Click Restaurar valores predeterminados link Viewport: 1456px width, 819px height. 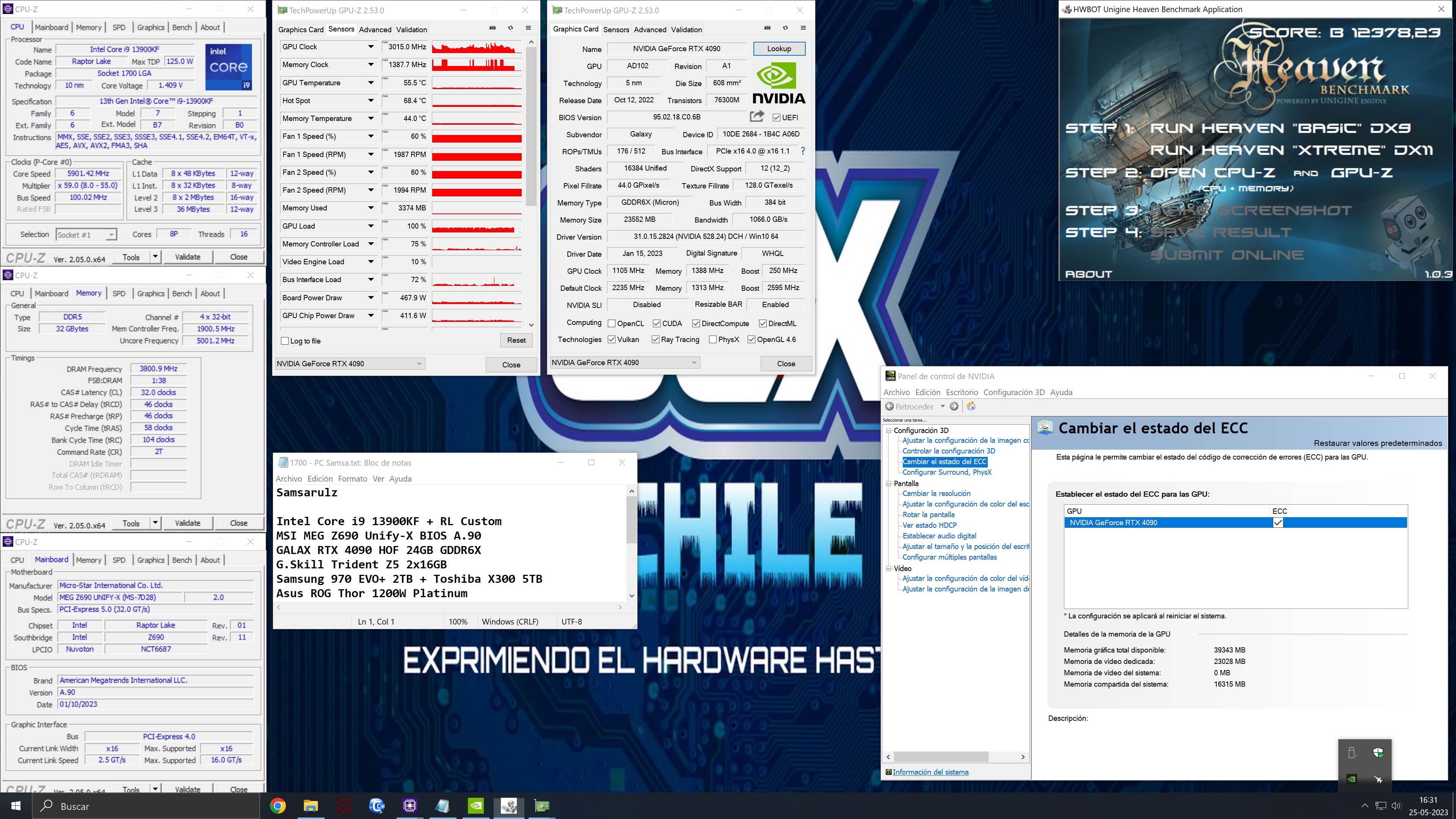[1378, 443]
